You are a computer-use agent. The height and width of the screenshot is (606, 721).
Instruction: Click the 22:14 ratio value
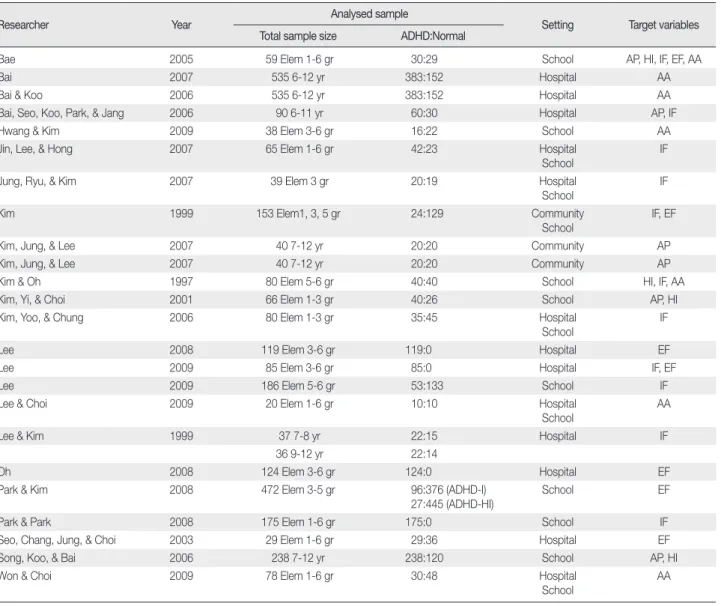coord(424,454)
